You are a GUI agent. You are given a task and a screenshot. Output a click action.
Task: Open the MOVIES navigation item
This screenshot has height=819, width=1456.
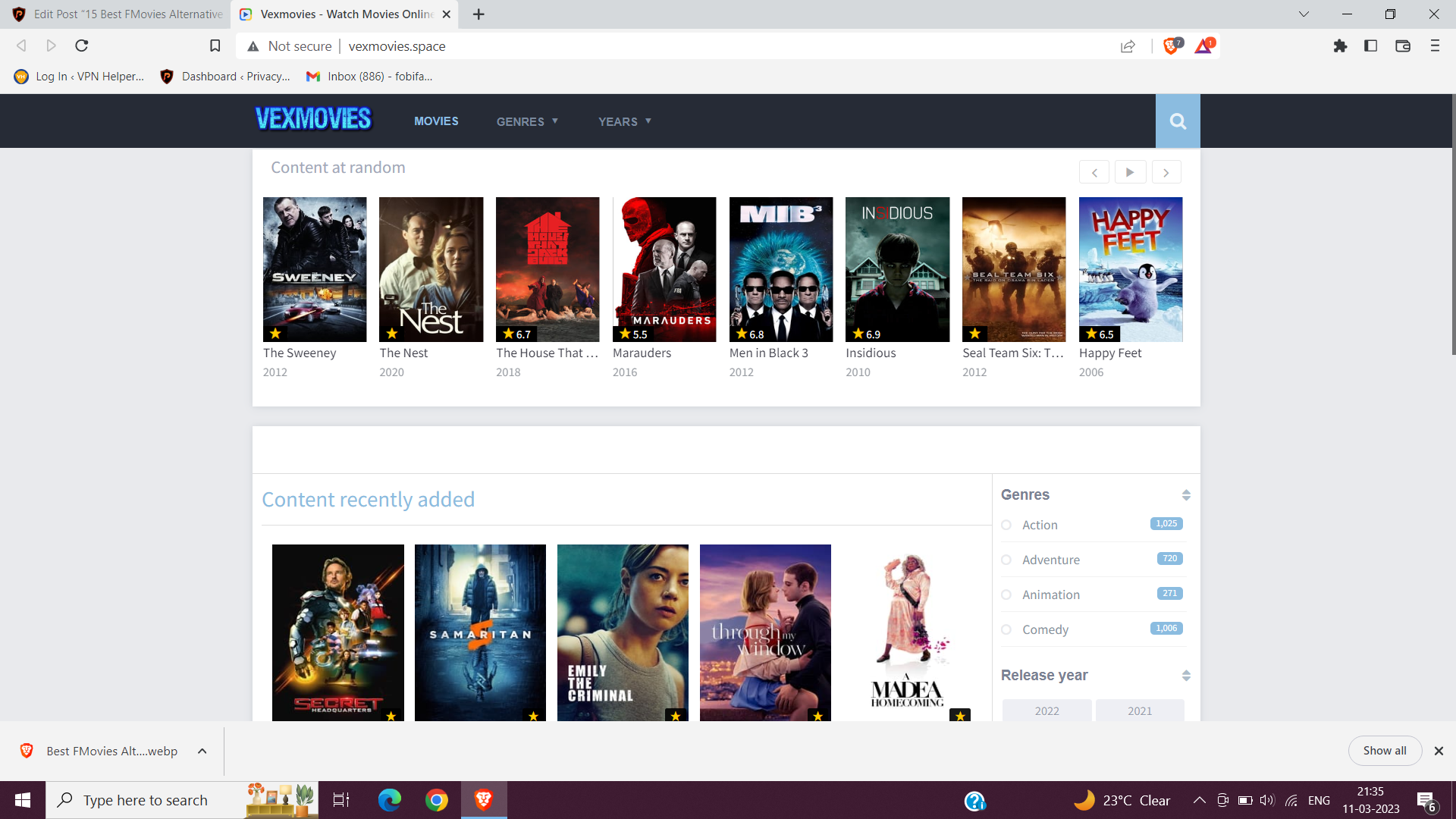[436, 121]
